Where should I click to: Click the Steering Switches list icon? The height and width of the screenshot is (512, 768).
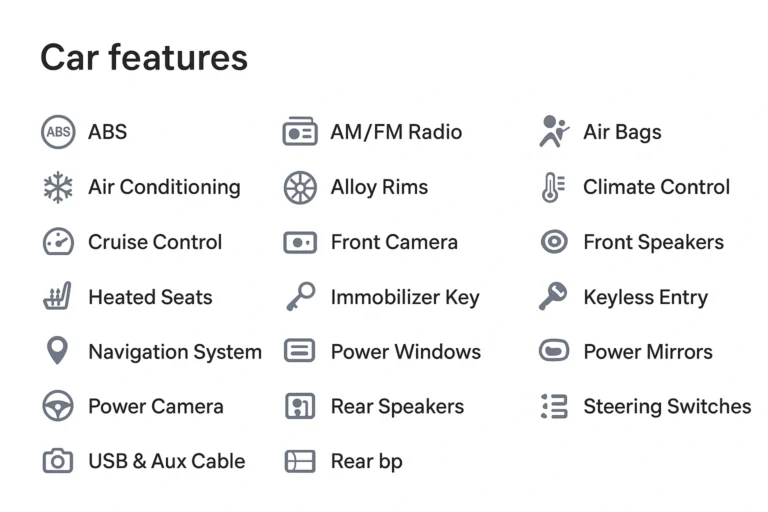point(553,406)
